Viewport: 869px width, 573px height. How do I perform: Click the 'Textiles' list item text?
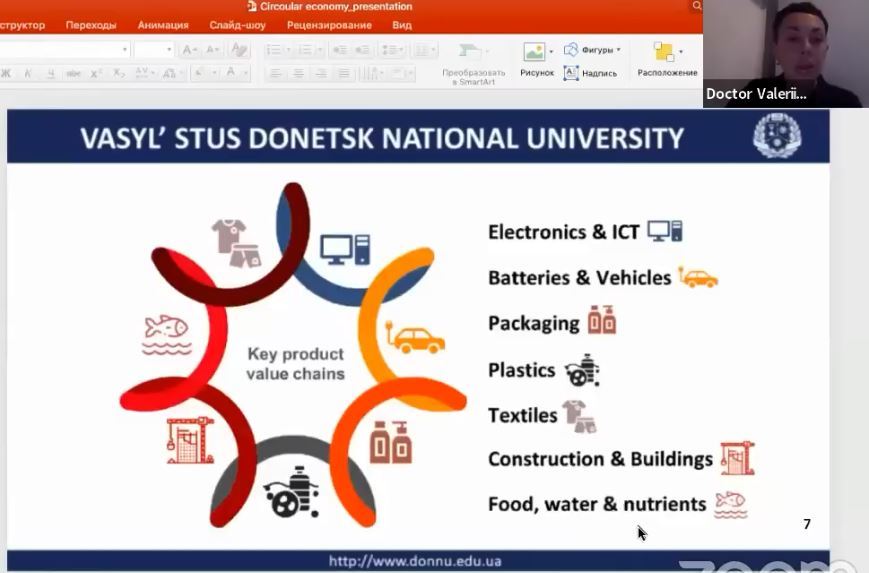click(522, 415)
